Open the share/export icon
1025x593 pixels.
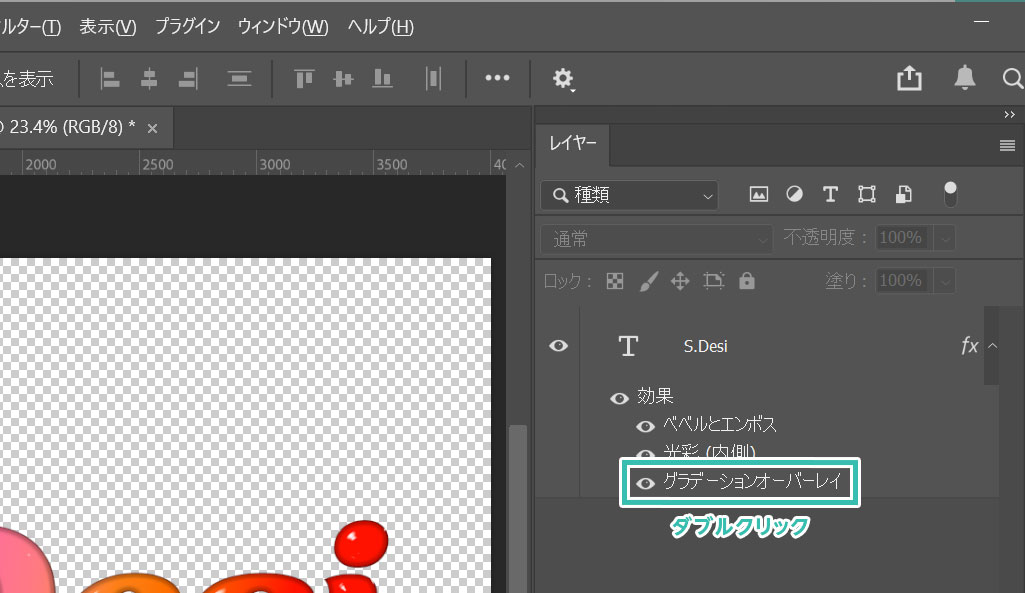tap(909, 79)
